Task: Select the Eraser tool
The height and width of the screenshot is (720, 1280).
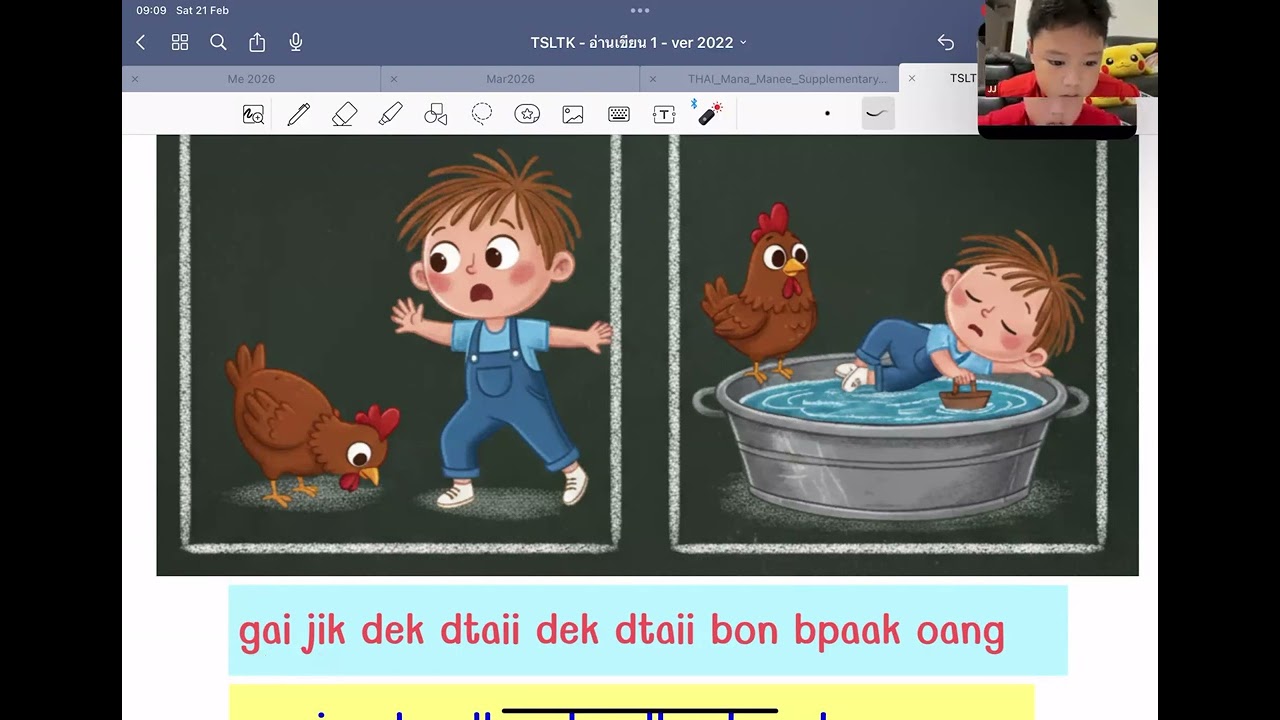Action: point(344,114)
